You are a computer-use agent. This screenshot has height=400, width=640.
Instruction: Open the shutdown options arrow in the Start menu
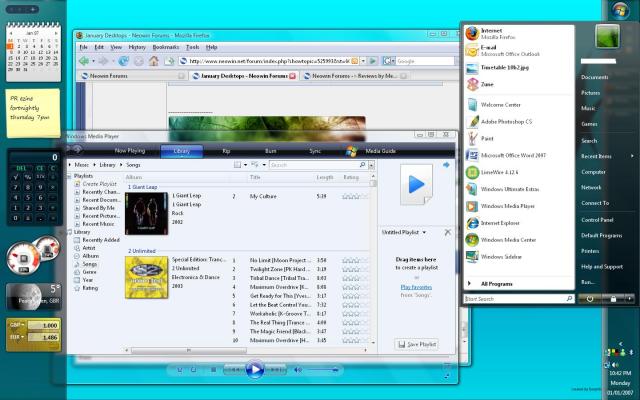point(630,299)
